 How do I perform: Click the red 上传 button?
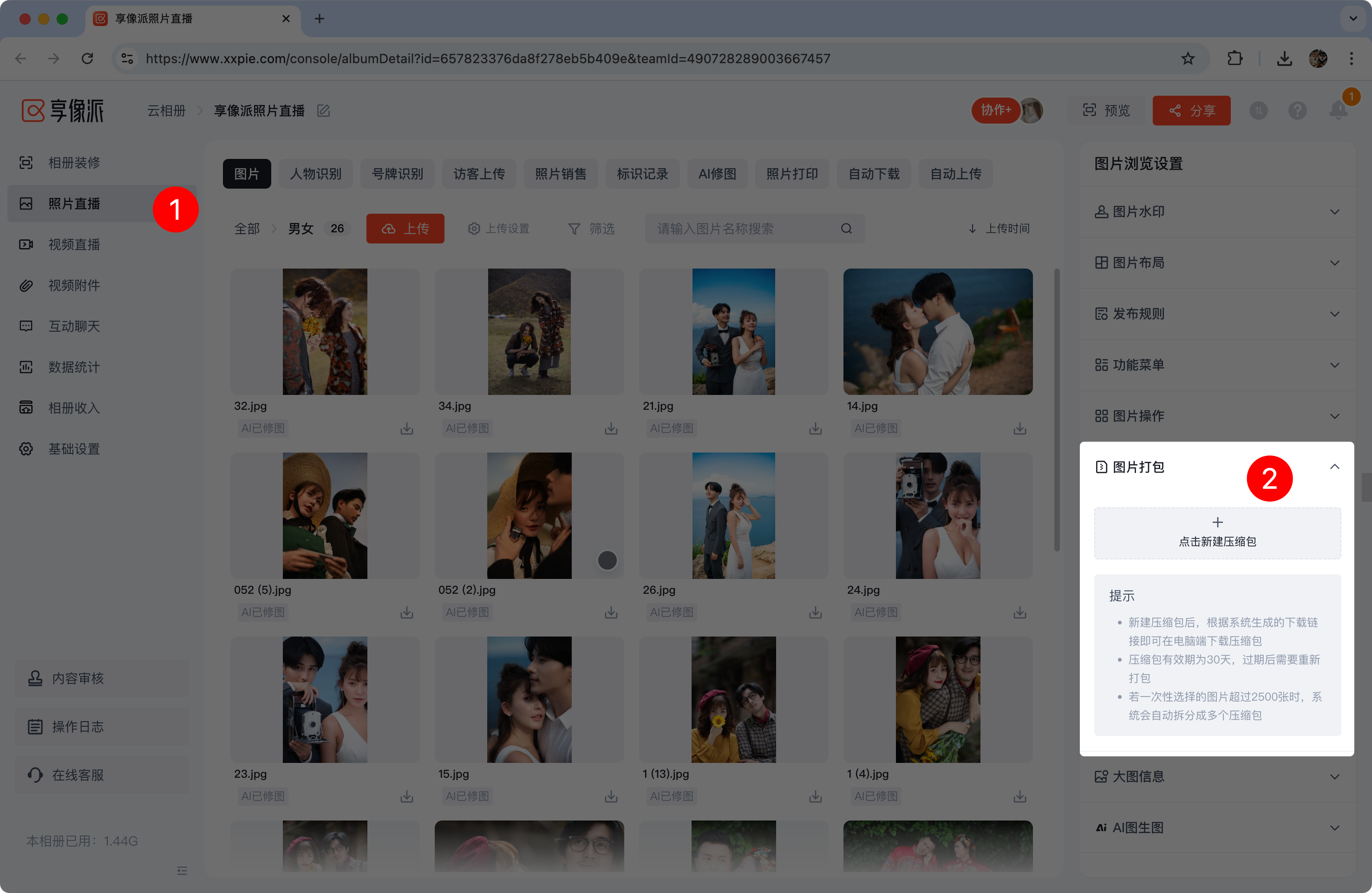405,229
